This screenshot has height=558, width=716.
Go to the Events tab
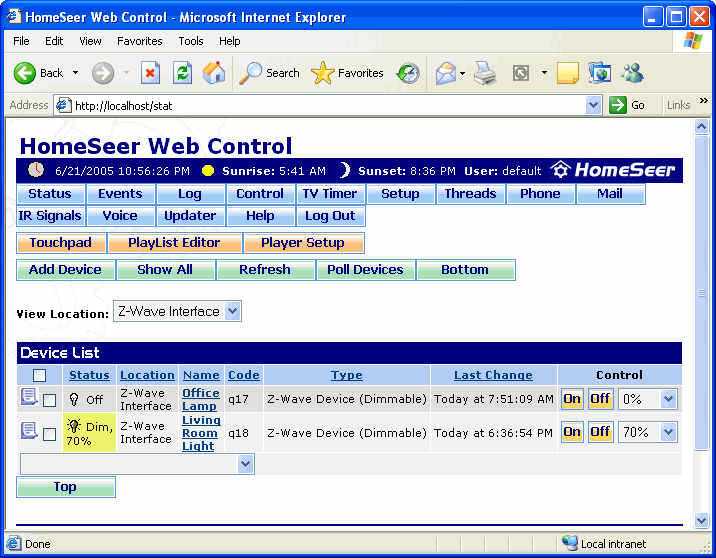pos(120,194)
